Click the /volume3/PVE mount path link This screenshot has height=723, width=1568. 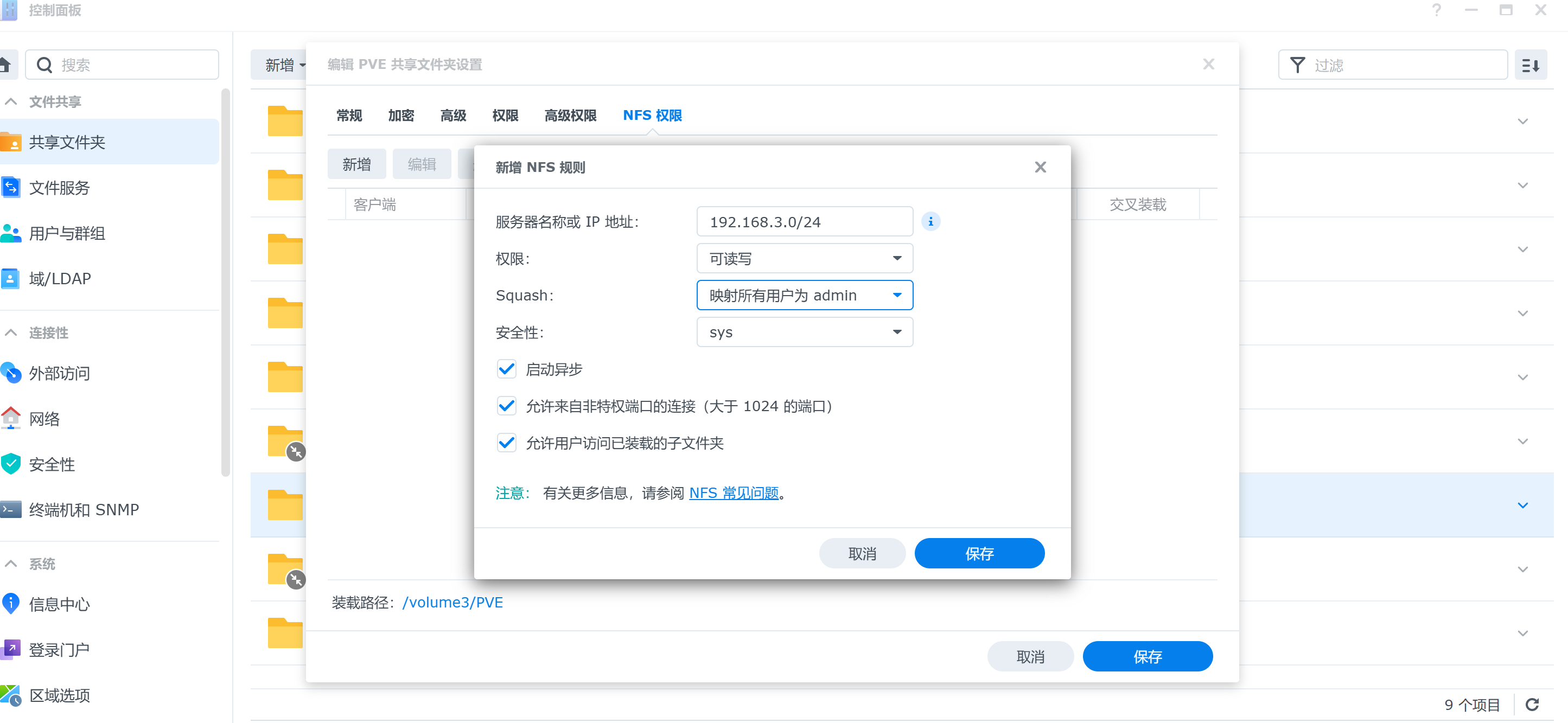(x=452, y=602)
